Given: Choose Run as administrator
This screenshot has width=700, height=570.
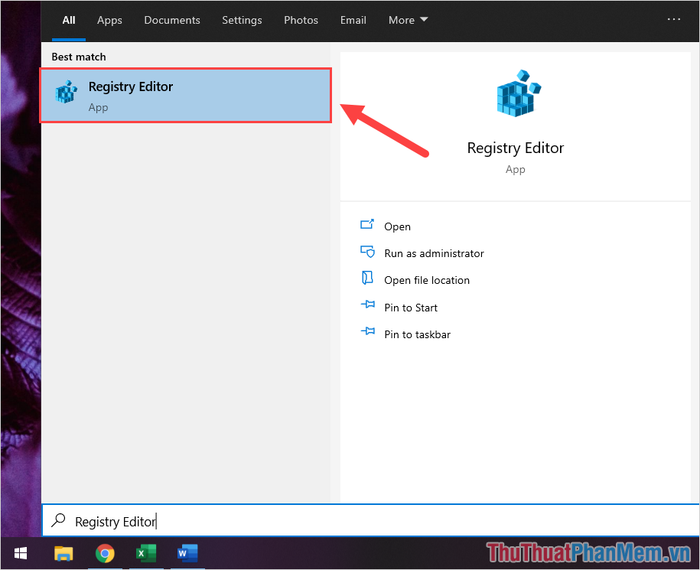Looking at the screenshot, I should tap(434, 254).
